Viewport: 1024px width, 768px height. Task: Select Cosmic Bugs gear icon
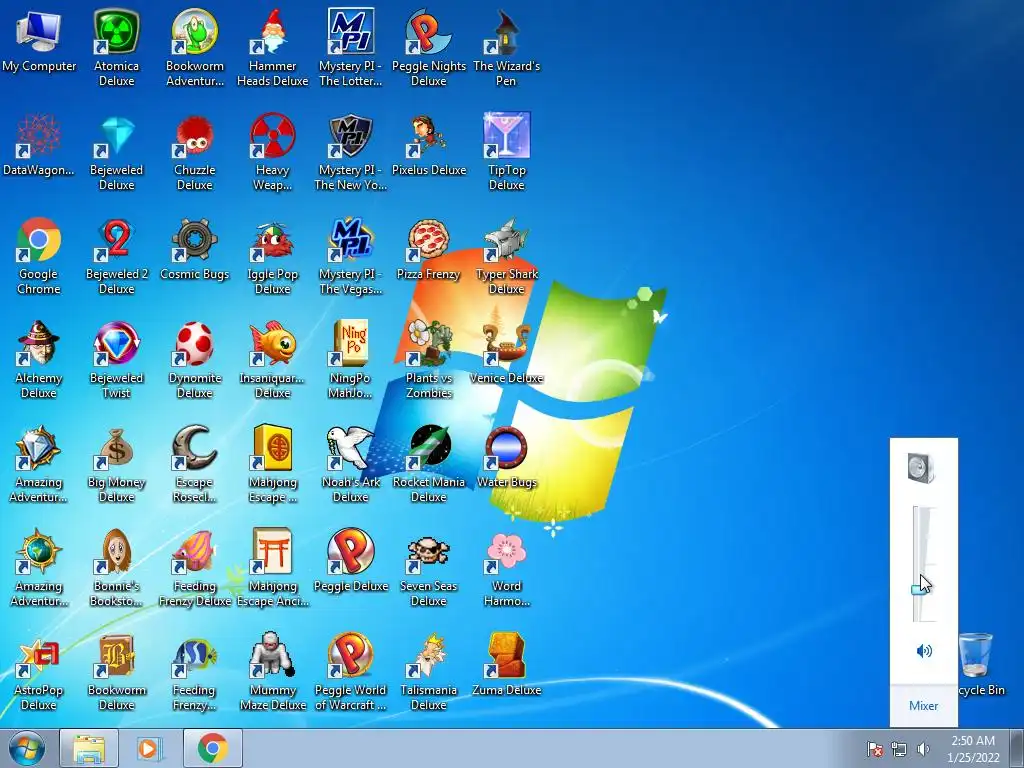tap(195, 249)
